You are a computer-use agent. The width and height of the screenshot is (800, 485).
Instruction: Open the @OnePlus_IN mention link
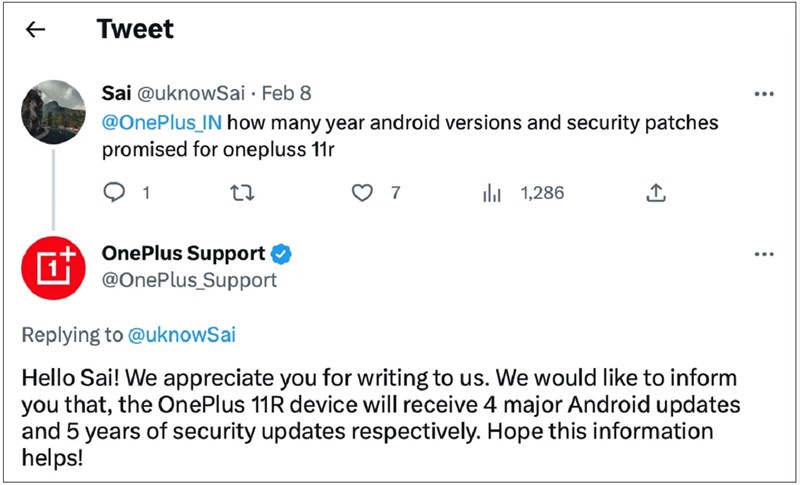(x=158, y=122)
